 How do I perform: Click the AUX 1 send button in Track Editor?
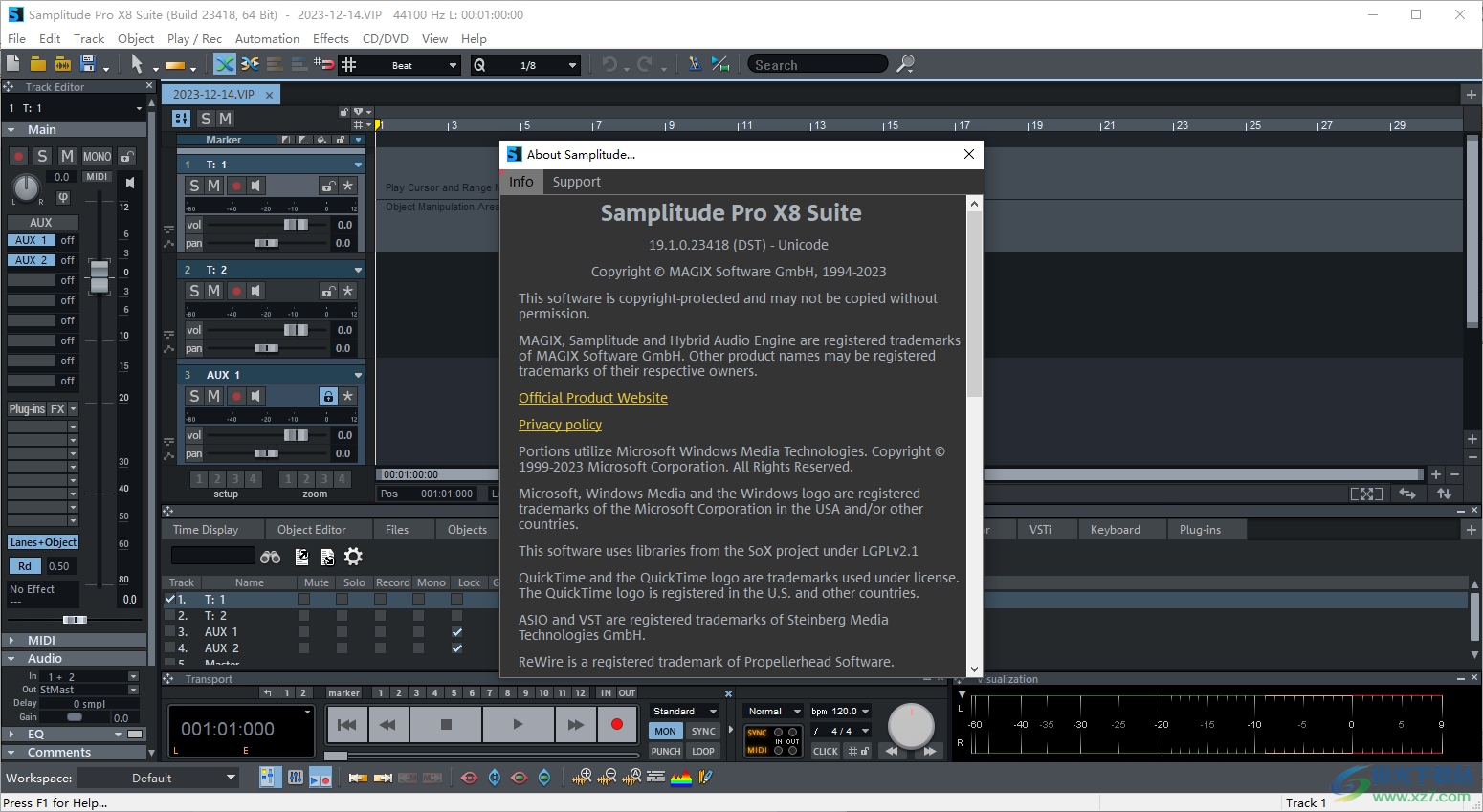pyautogui.click(x=32, y=240)
